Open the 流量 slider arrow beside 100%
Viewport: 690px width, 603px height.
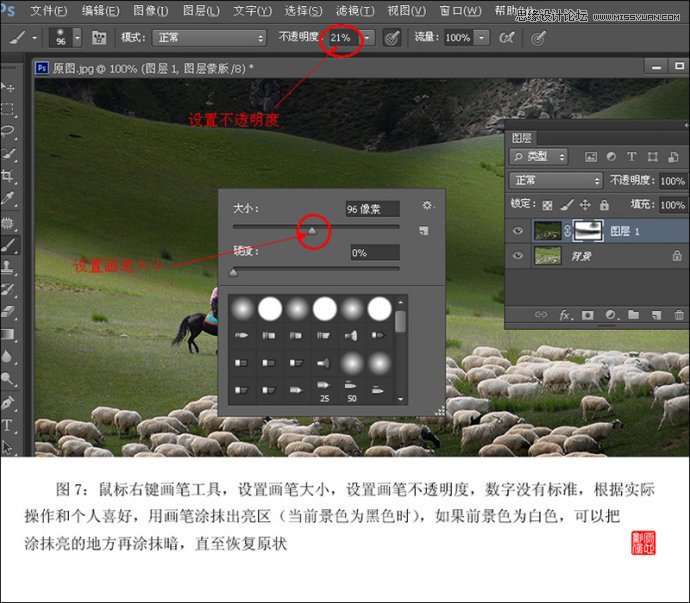[x=482, y=38]
